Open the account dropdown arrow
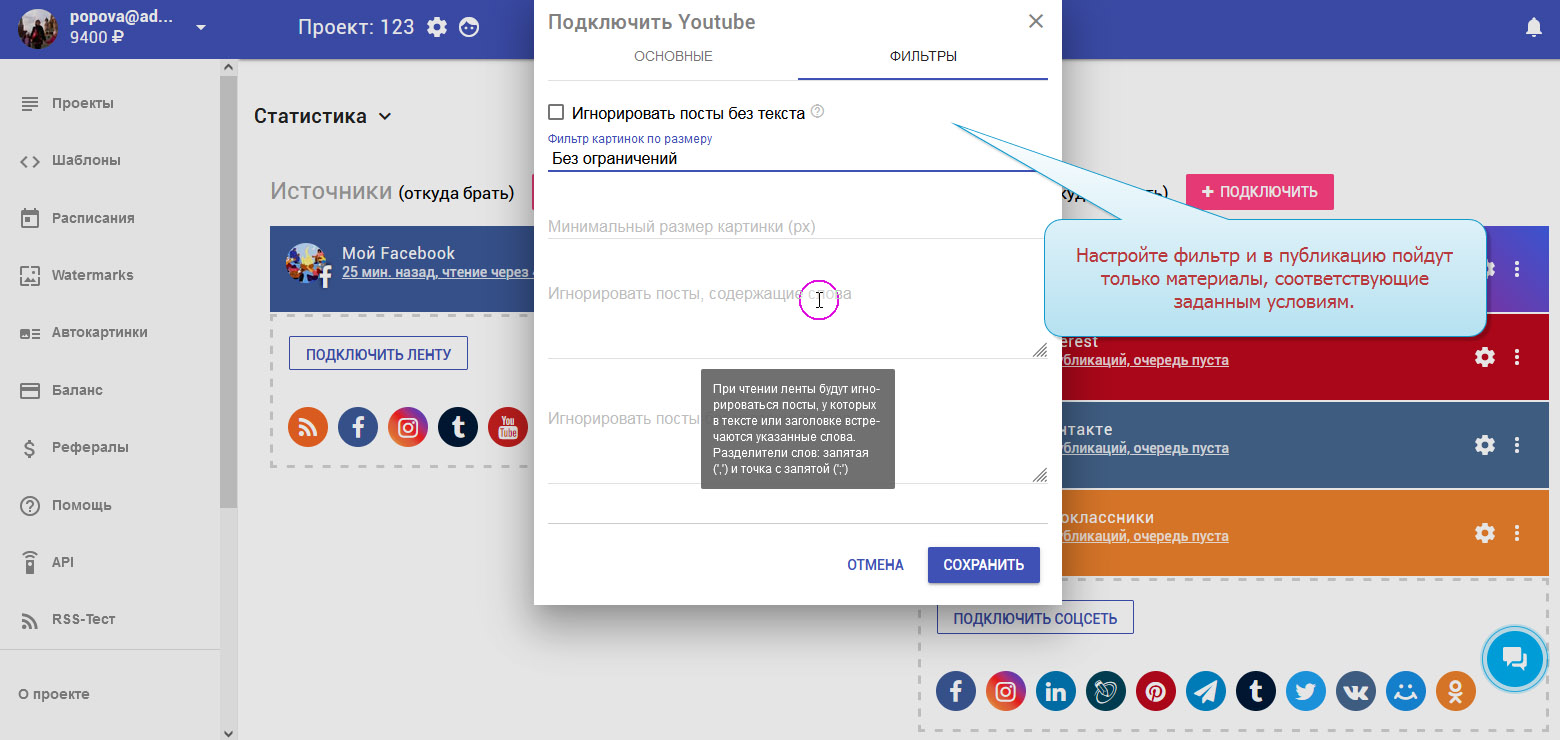 (x=201, y=27)
